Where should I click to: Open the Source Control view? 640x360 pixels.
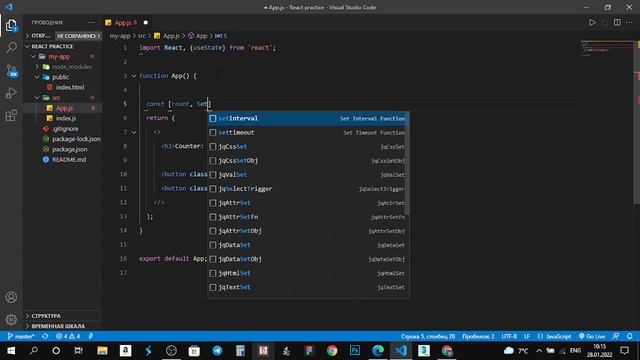click(11, 71)
